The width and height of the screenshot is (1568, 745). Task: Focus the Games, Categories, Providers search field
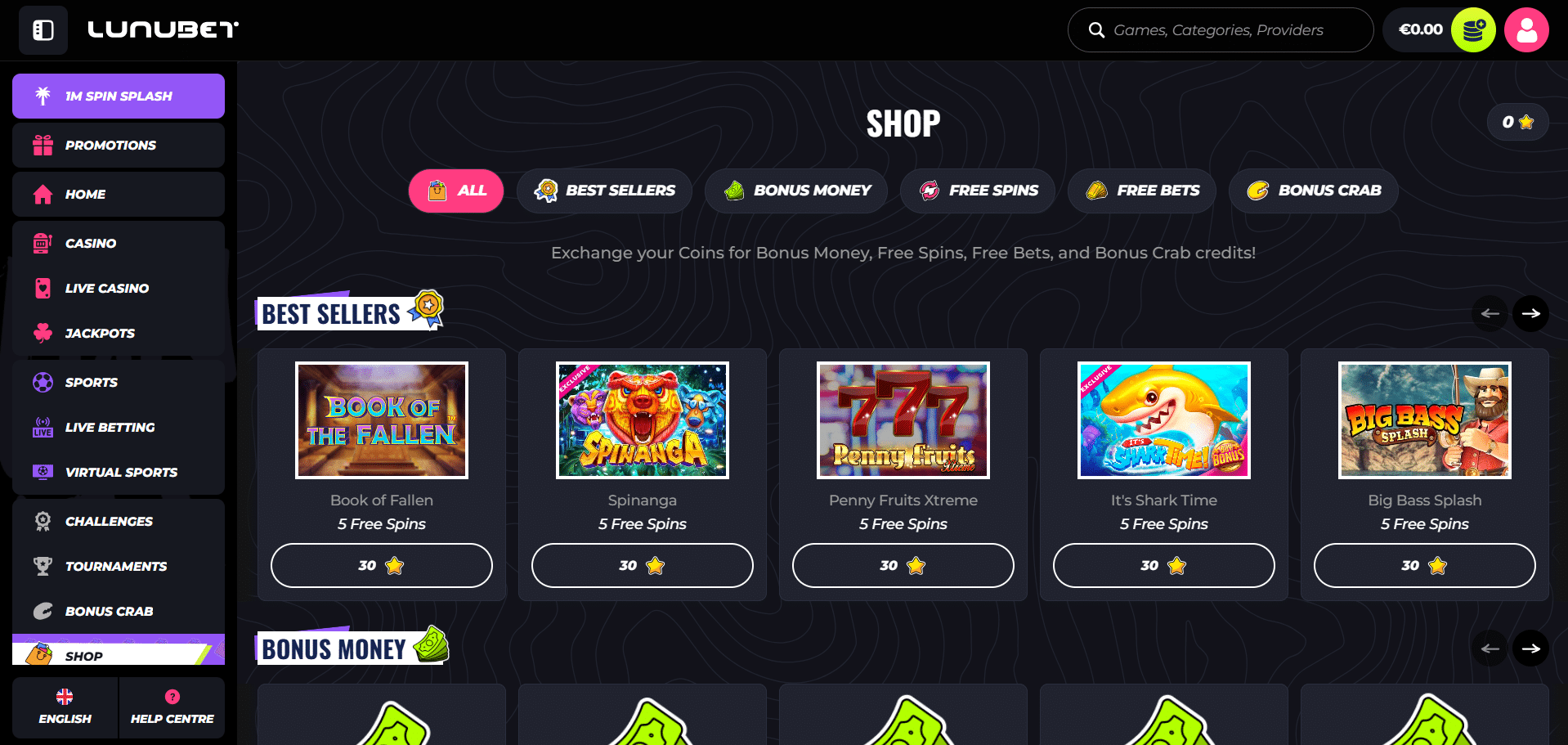(1221, 30)
